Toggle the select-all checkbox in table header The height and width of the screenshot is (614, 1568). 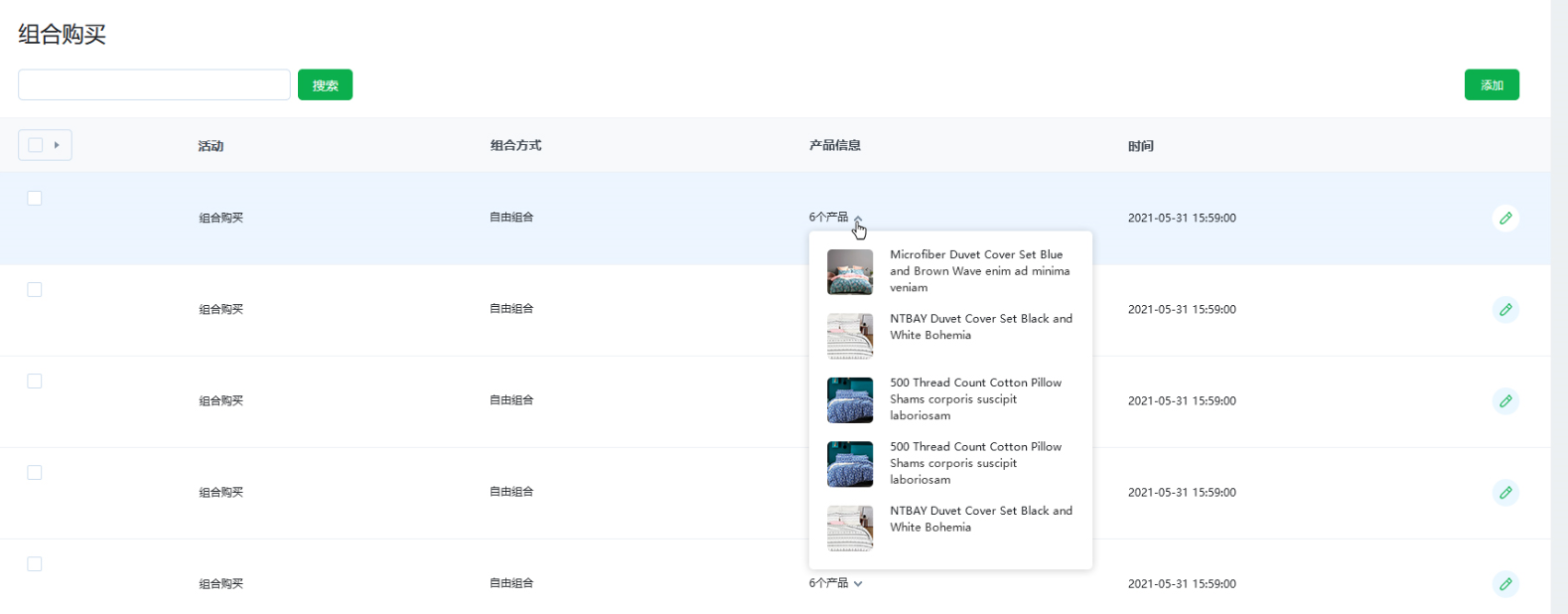[x=36, y=145]
